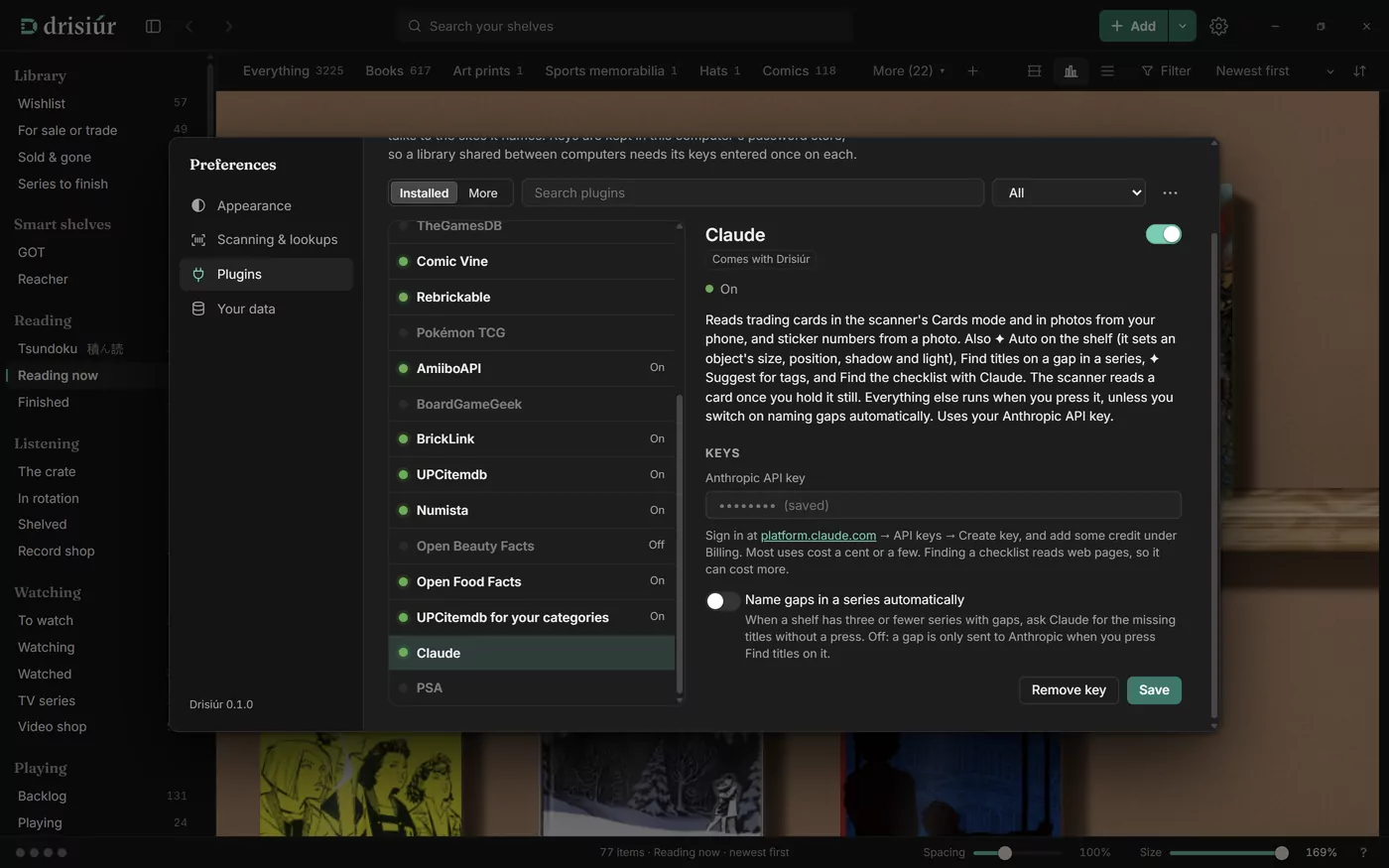The image size is (1389, 868).
Task: Click the Drisiúr logo
Action: point(68,26)
